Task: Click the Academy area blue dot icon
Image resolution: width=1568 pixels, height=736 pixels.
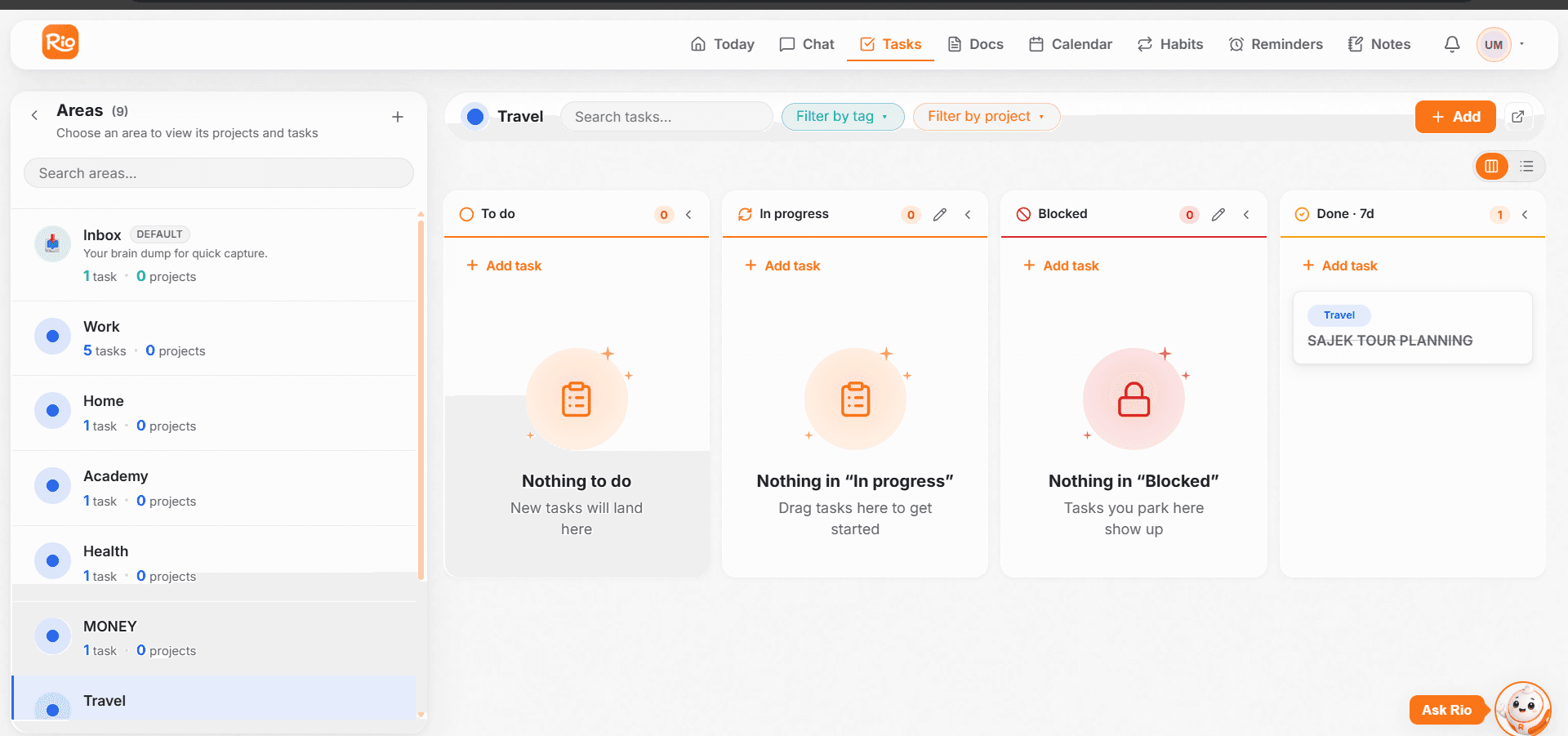Action: point(52,486)
